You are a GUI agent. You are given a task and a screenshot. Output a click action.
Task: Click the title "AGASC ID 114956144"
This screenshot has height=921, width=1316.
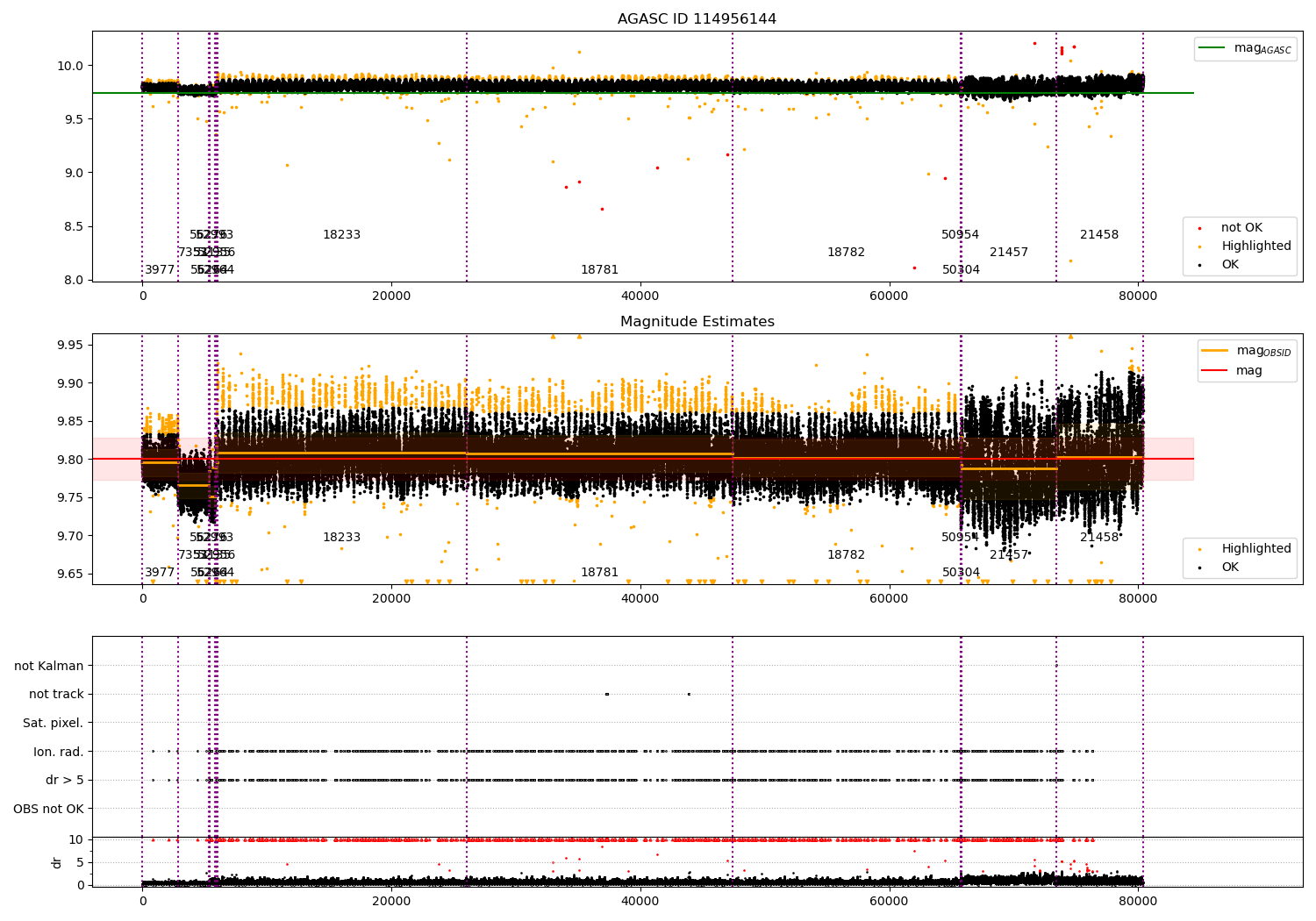pos(697,19)
